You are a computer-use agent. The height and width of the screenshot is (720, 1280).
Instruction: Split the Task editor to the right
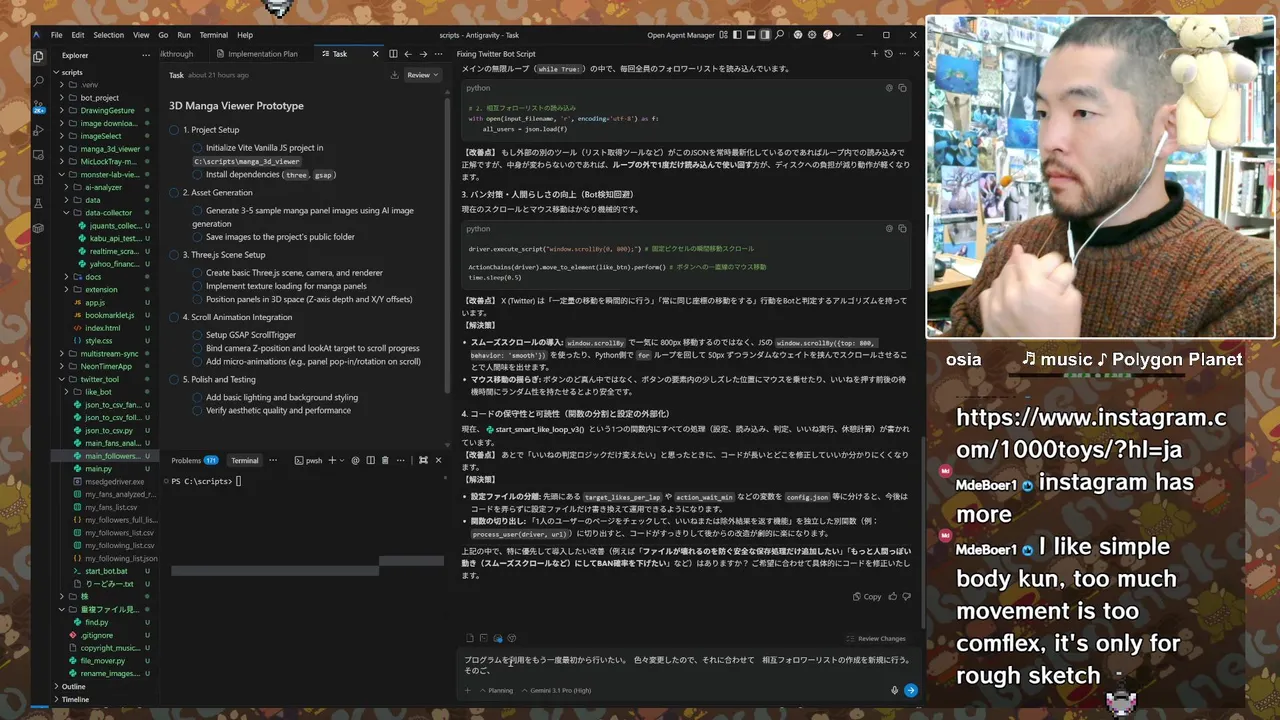click(x=393, y=54)
